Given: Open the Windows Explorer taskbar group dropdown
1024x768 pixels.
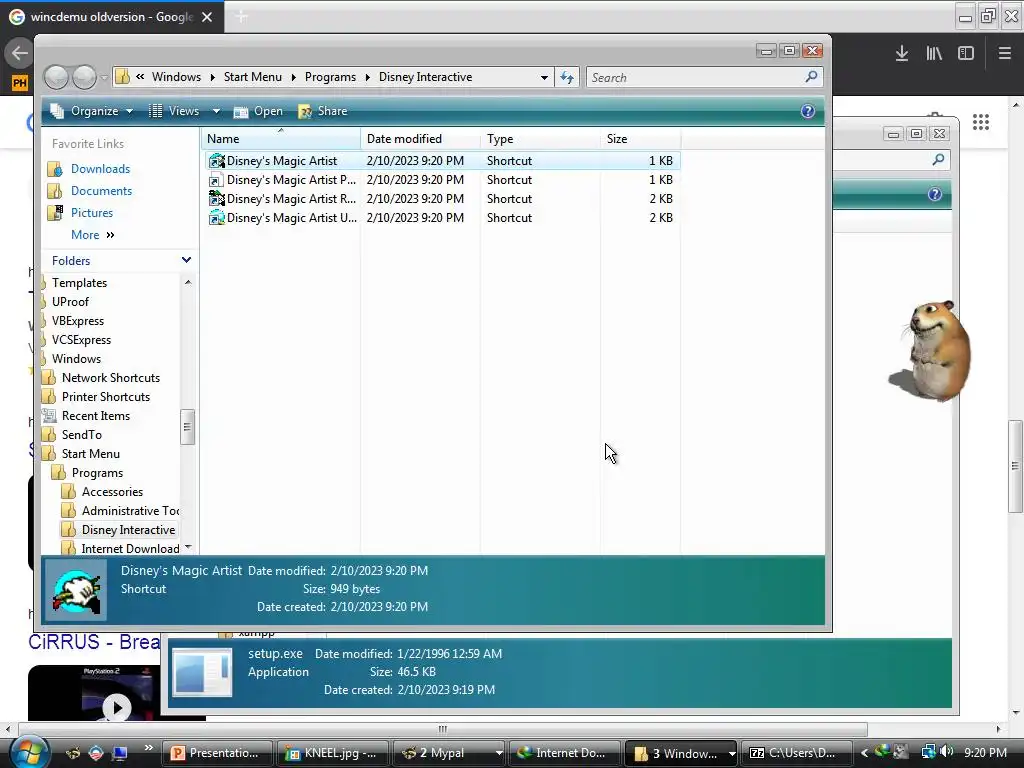Looking at the screenshot, I should [x=731, y=753].
